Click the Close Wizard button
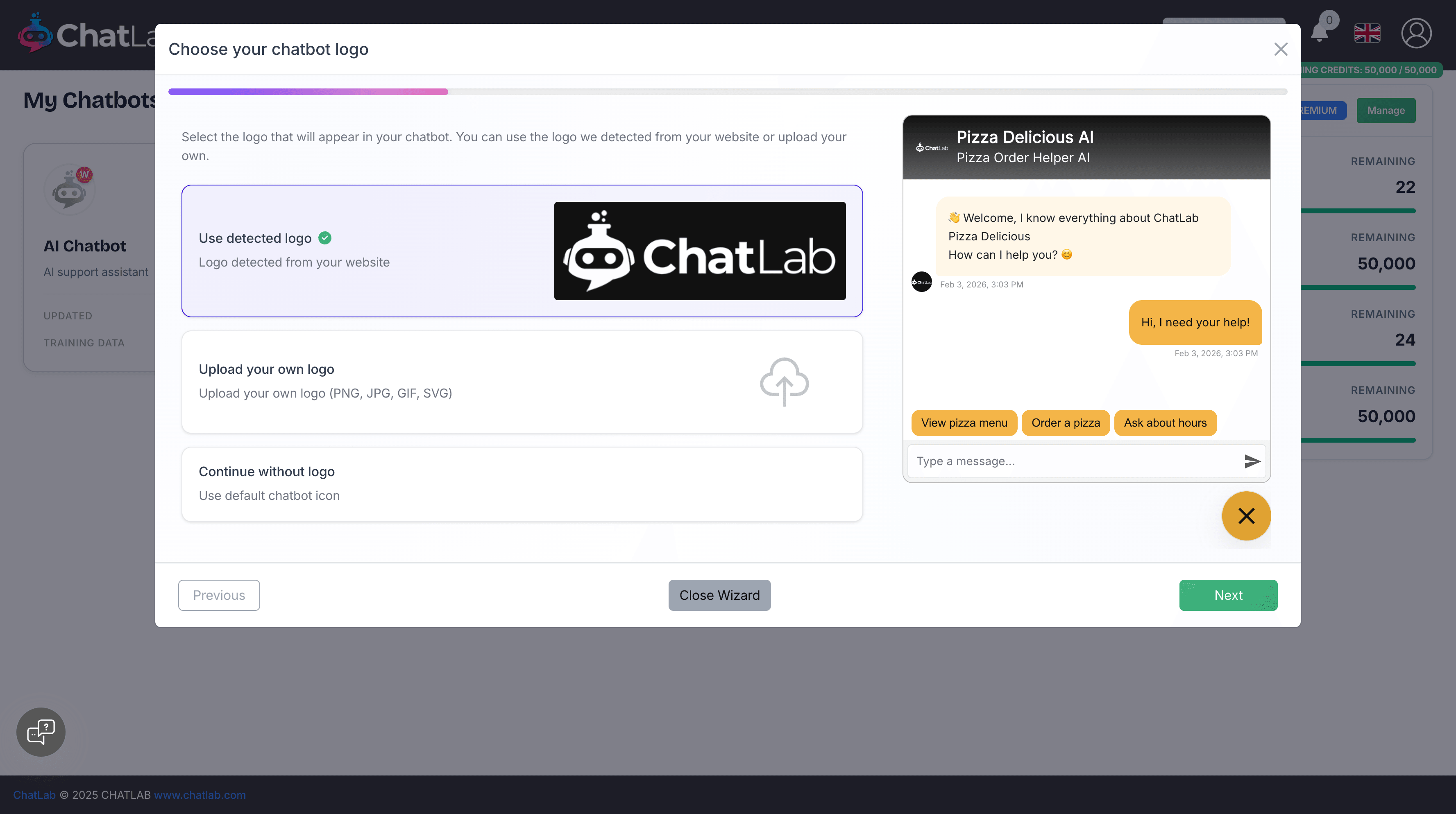Viewport: 1456px width, 814px height. (719, 595)
